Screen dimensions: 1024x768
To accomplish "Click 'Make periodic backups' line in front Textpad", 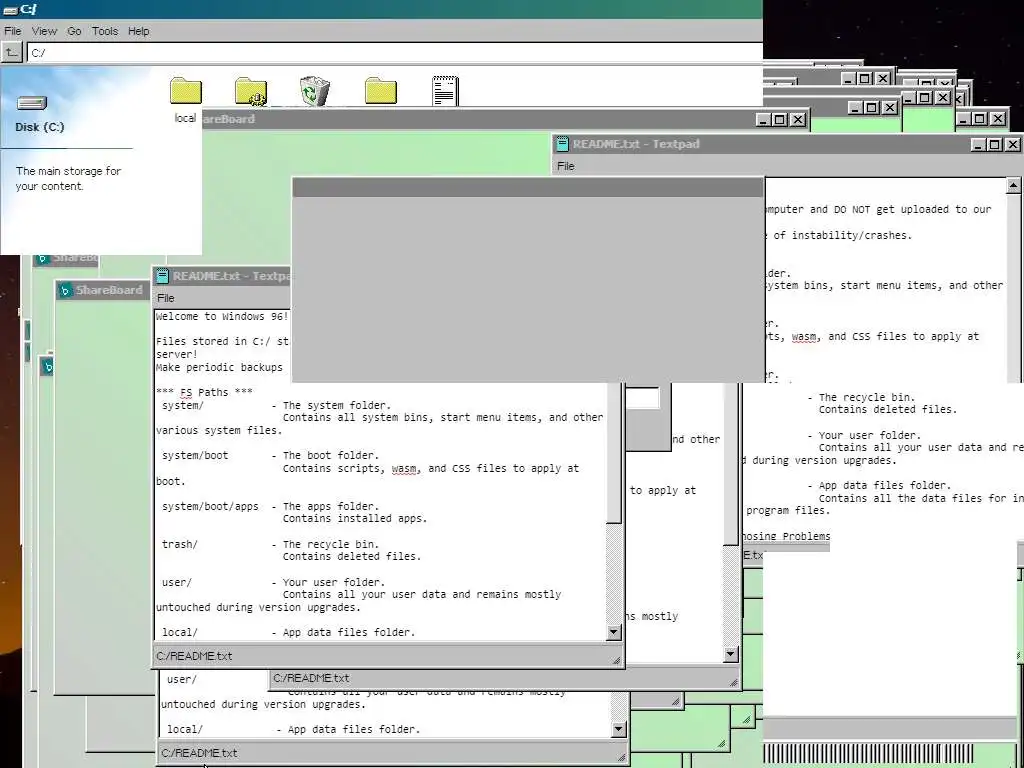I will [219, 368].
